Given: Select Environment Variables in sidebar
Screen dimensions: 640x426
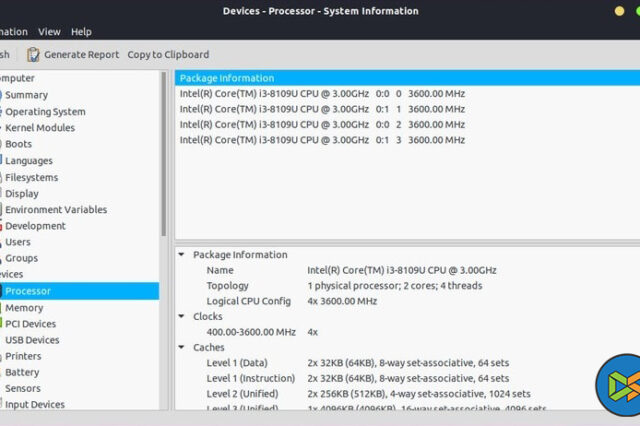Looking at the screenshot, I should [x=56, y=210].
